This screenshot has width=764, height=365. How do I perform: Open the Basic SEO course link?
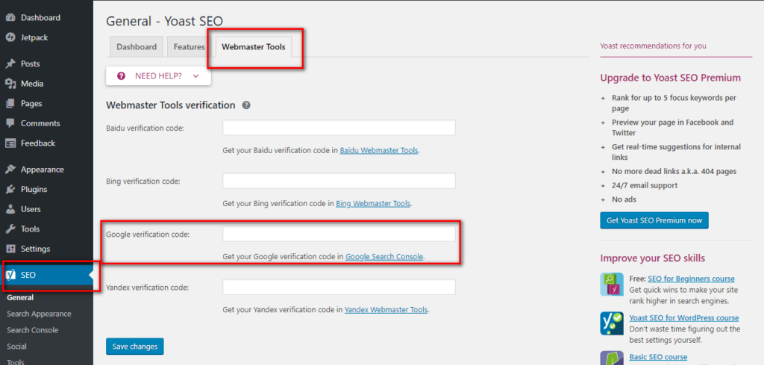[x=658, y=357]
